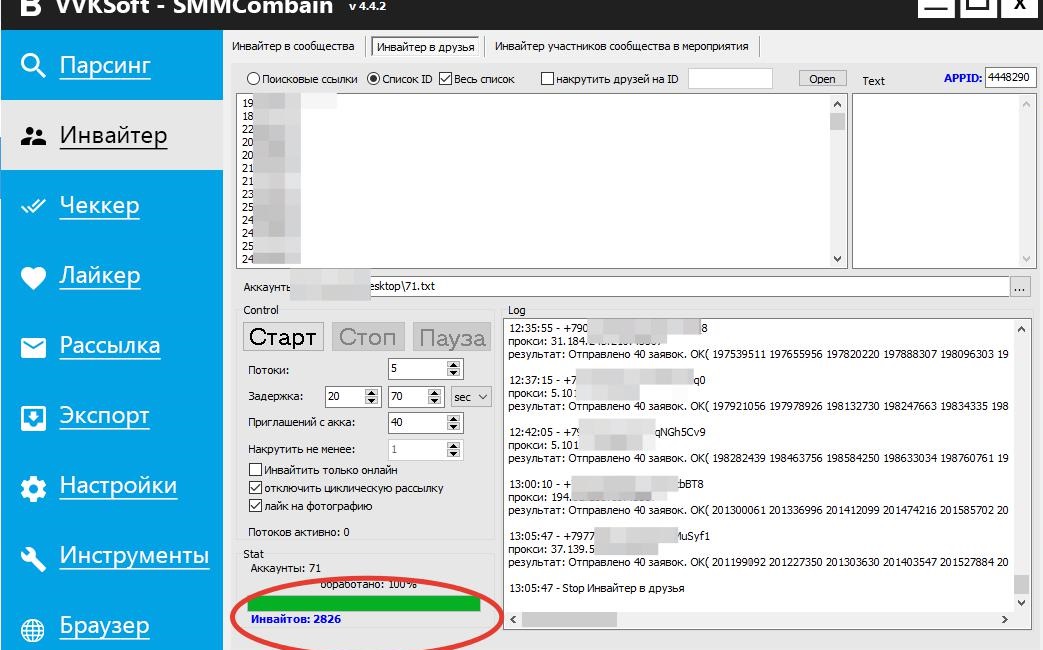Decrease Приглашений с акка value with down arrow
The image size is (1043, 650).
pyautogui.click(x=454, y=427)
